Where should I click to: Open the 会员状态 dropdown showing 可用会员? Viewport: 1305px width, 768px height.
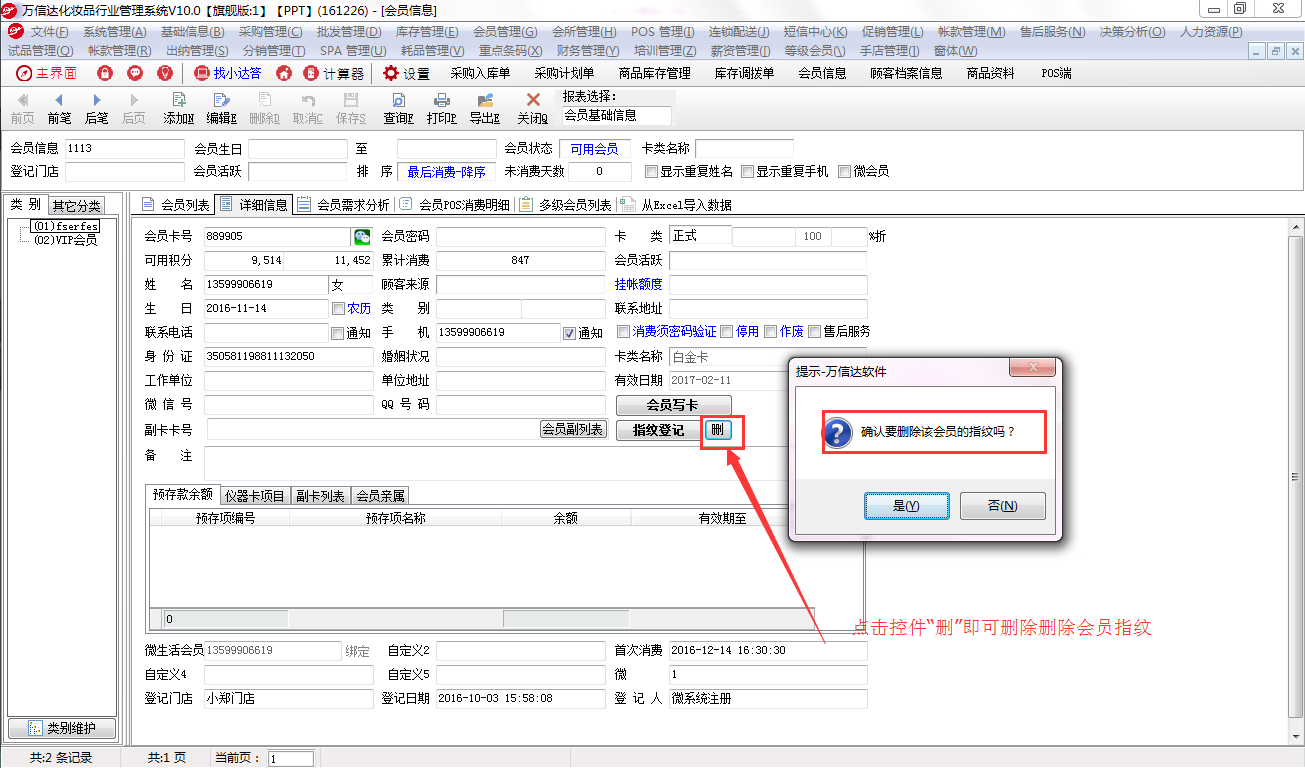pos(595,149)
